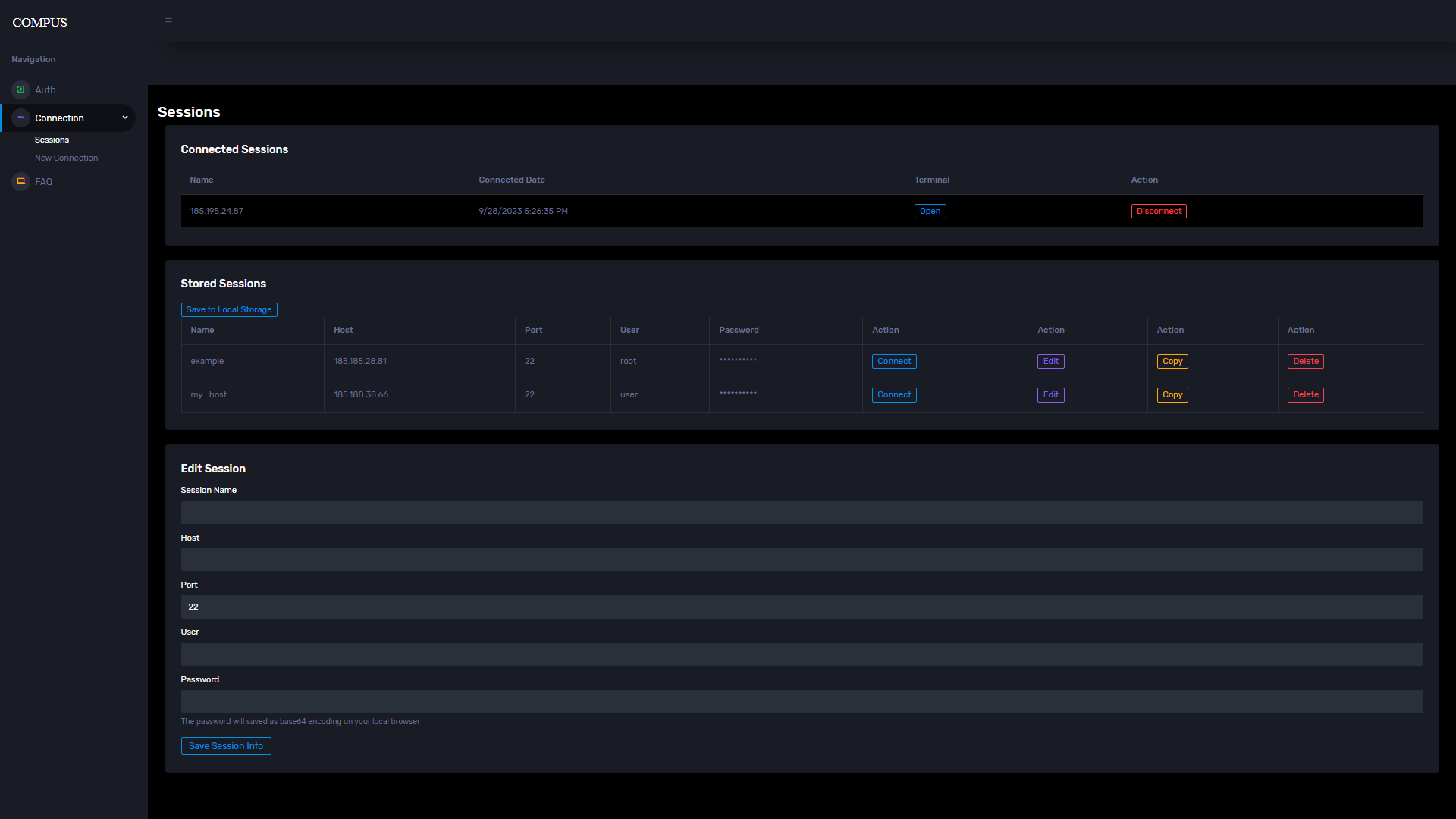The width and height of the screenshot is (1456, 819).
Task: Collapse the Connection menu chevron
Action: (125, 118)
